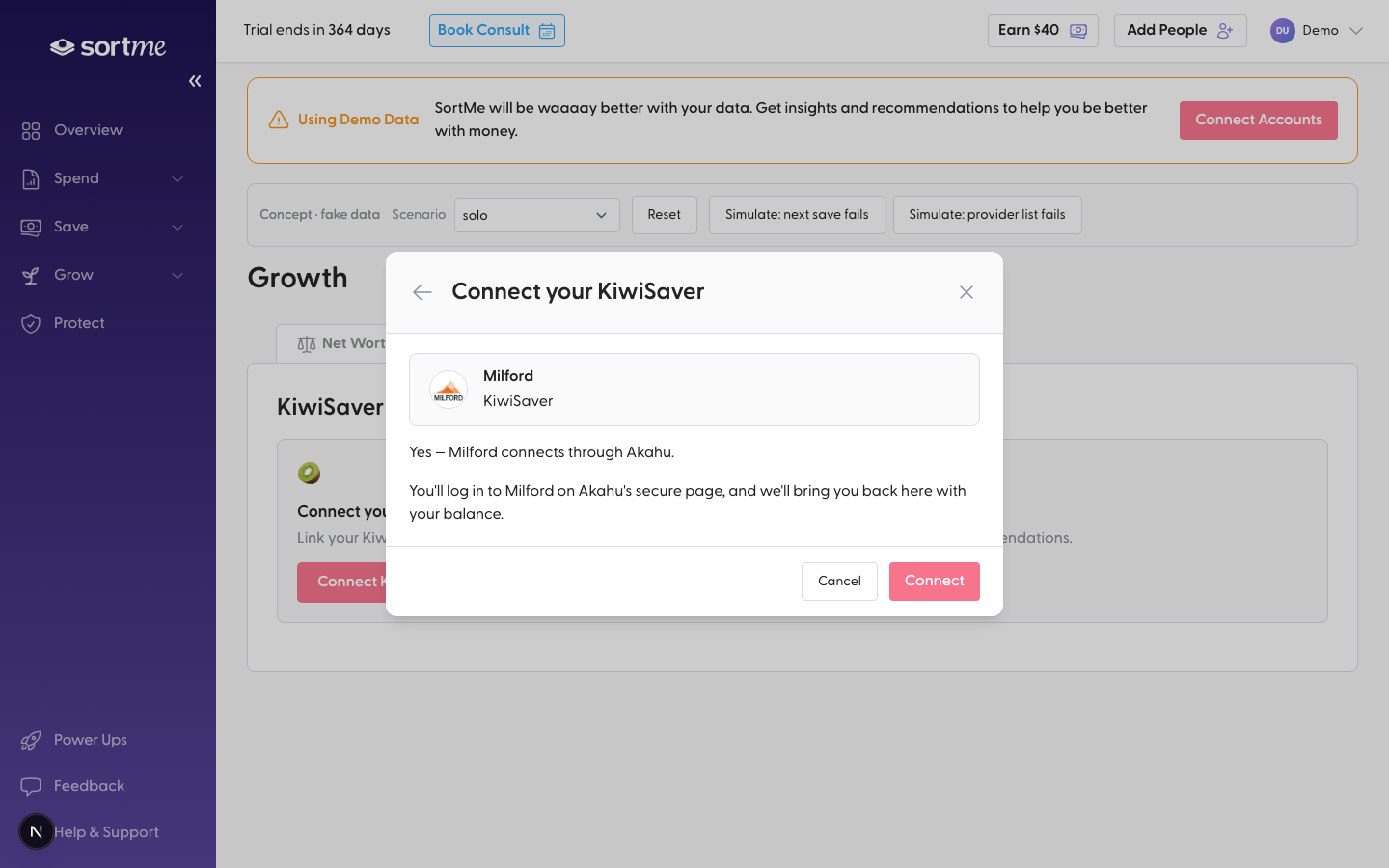Click the Connect Accounts button

pos(1259,121)
